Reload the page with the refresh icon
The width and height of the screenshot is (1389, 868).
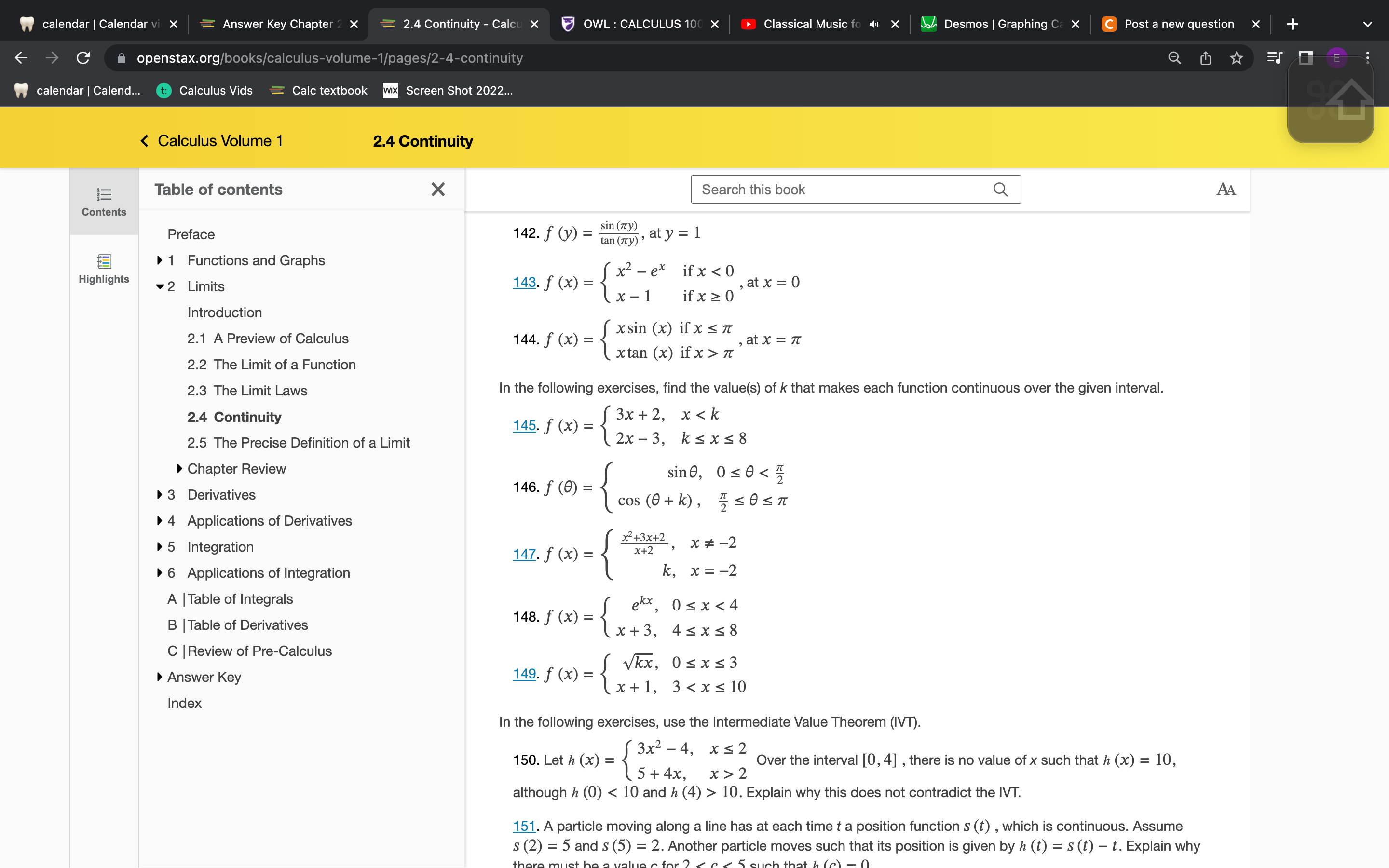coord(82,57)
